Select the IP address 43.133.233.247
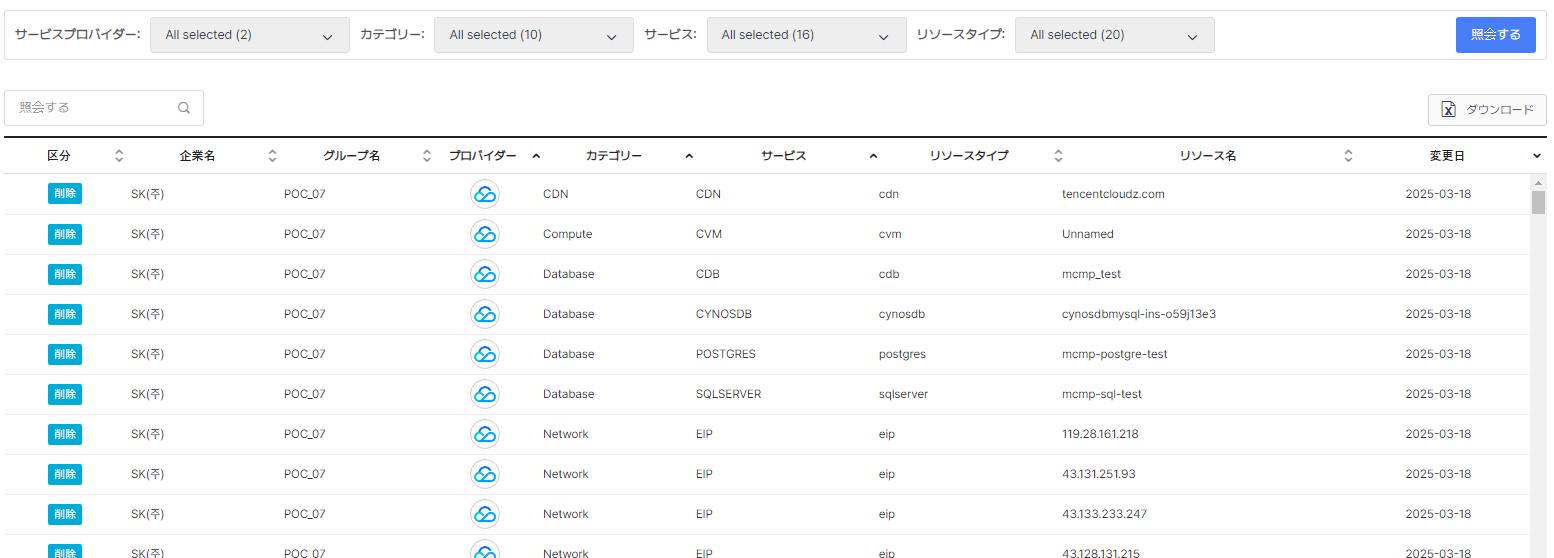This screenshot has width=1554, height=558. coord(1104,514)
